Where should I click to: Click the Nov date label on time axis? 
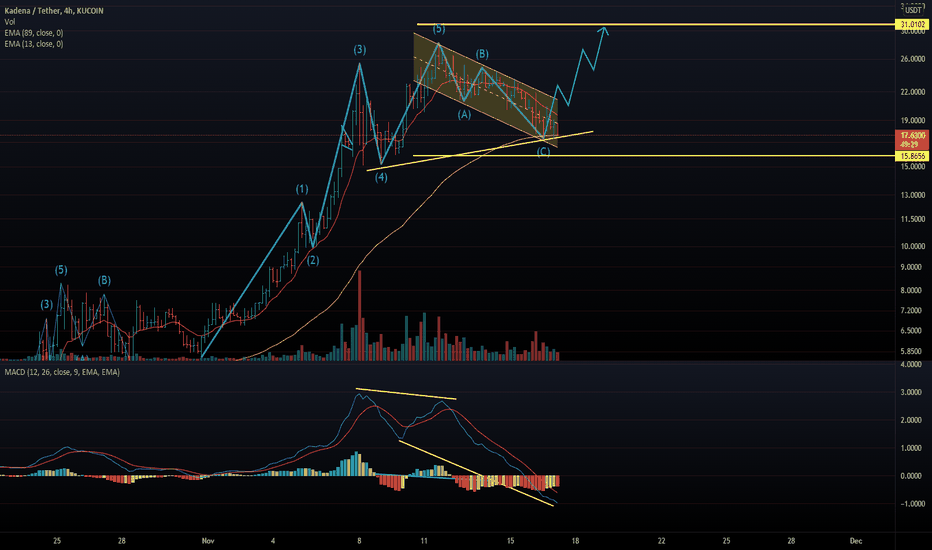[208, 541]
